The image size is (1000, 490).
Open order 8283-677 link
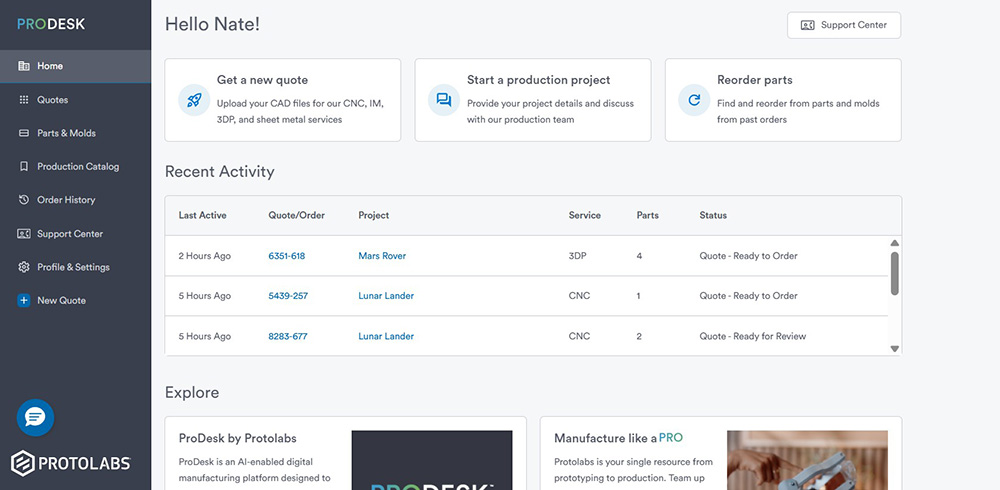288,336
